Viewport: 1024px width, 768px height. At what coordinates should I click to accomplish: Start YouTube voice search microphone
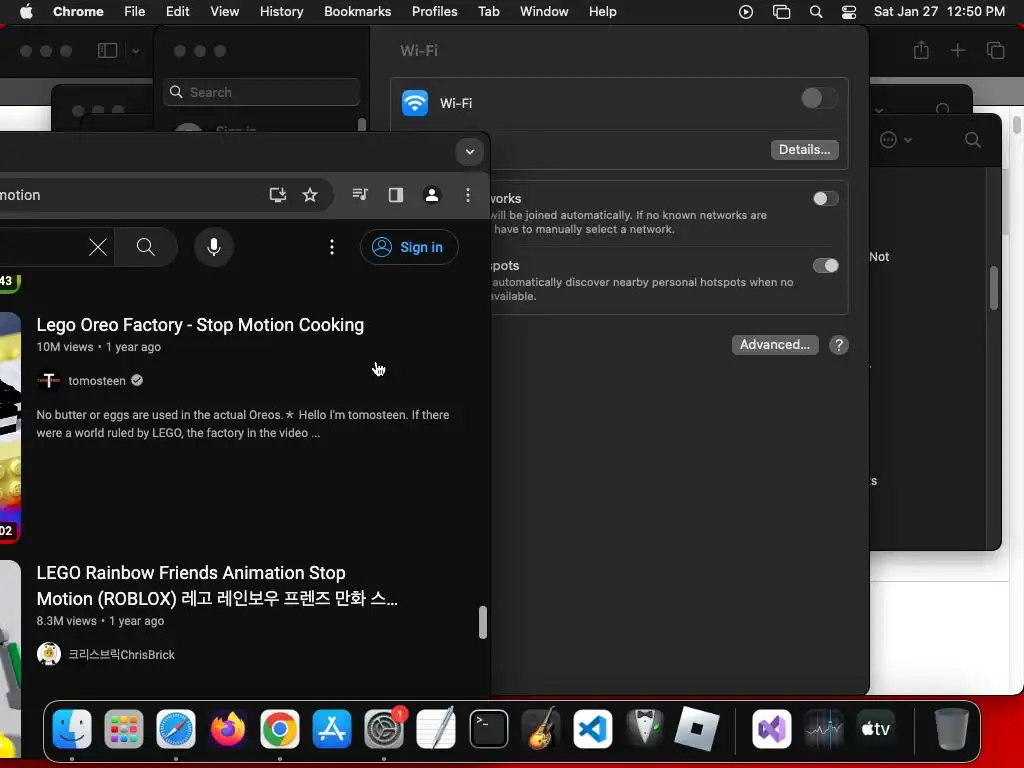tap(214, 247)
